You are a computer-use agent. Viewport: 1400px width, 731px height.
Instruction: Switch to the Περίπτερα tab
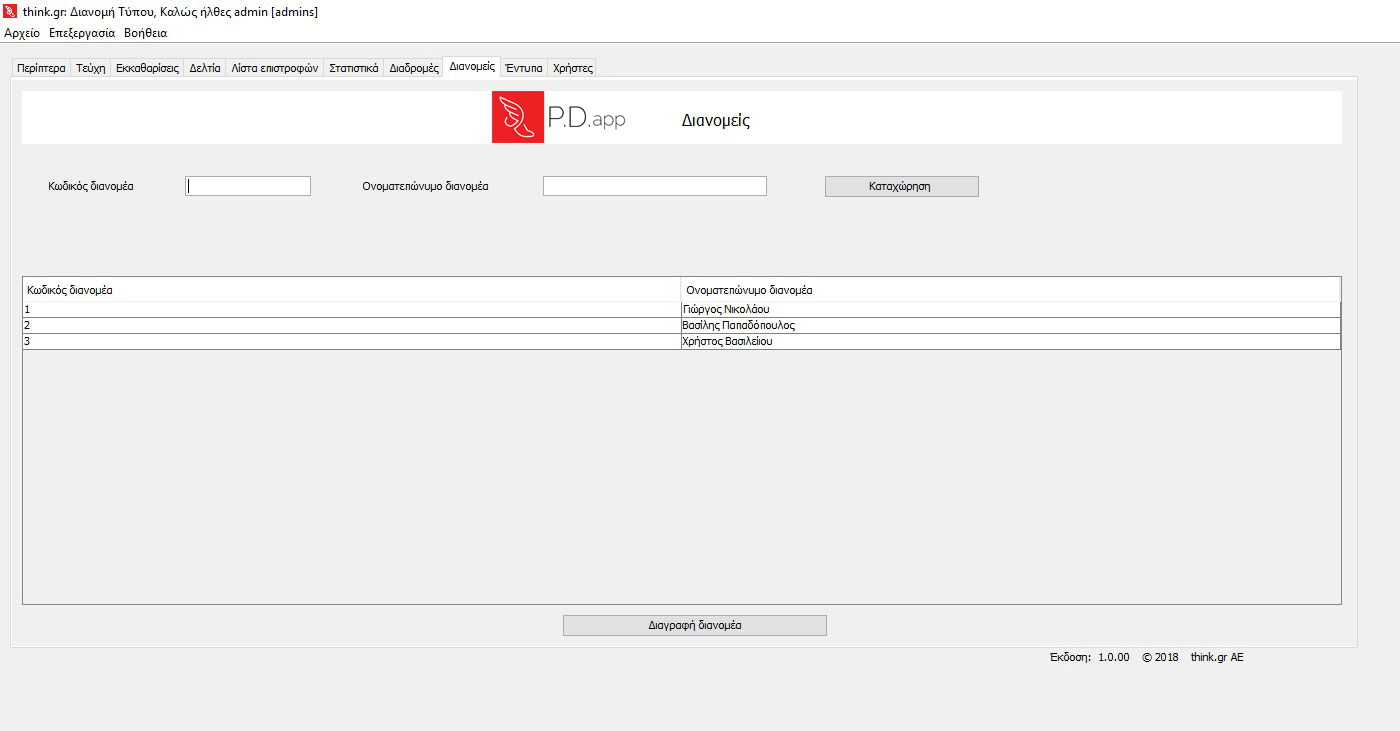coord(41,69)
